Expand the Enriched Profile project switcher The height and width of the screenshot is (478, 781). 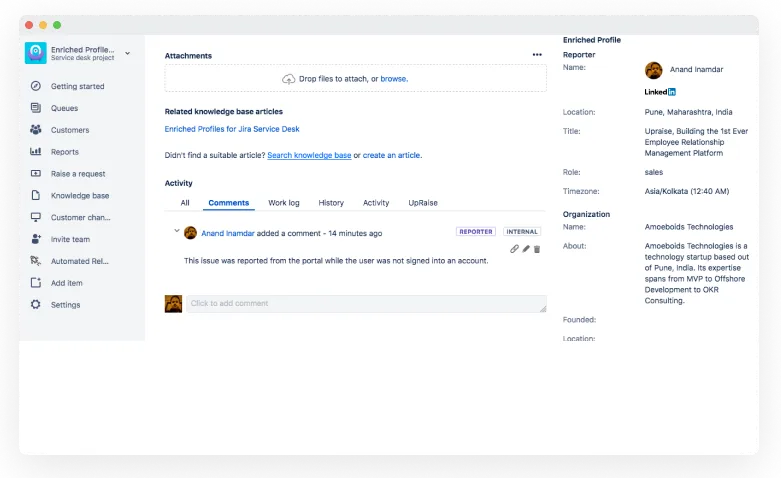128,53
